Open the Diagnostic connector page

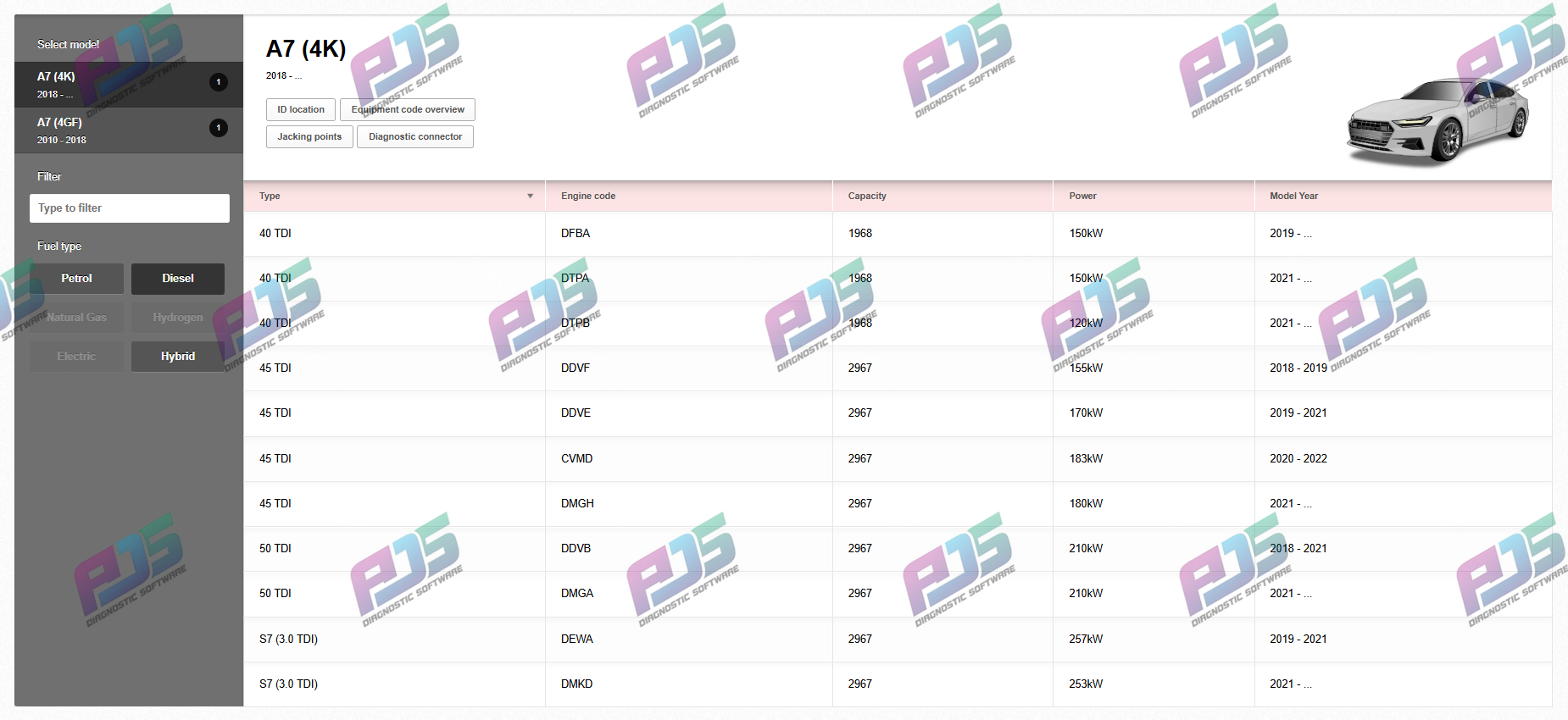click(415, 137)
